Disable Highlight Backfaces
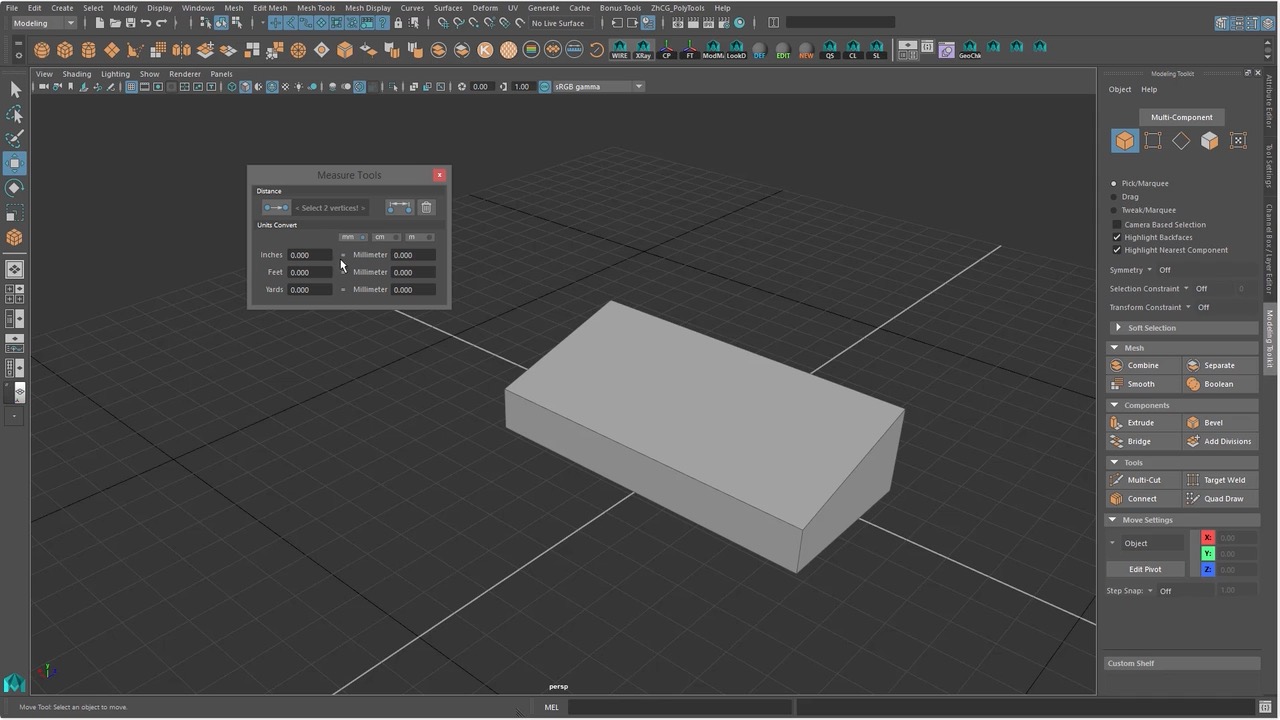 1117,237
